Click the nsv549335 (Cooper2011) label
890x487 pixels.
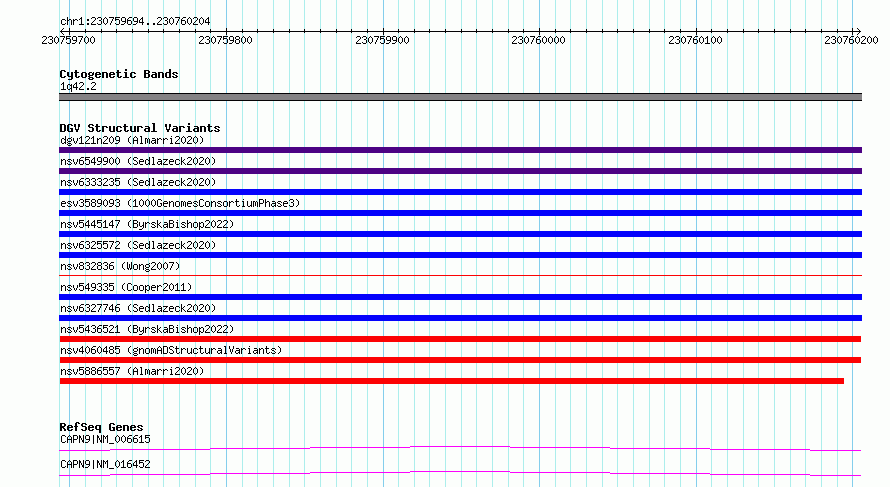pos(126,287)
